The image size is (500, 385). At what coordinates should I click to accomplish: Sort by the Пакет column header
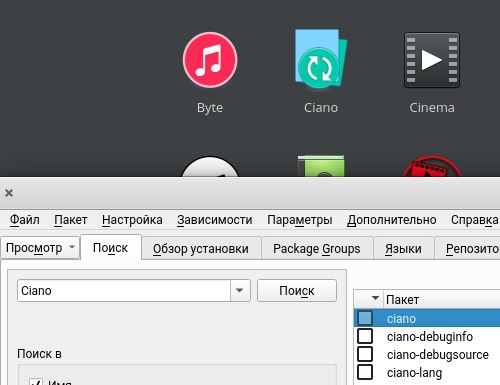(x=442, y=299)
